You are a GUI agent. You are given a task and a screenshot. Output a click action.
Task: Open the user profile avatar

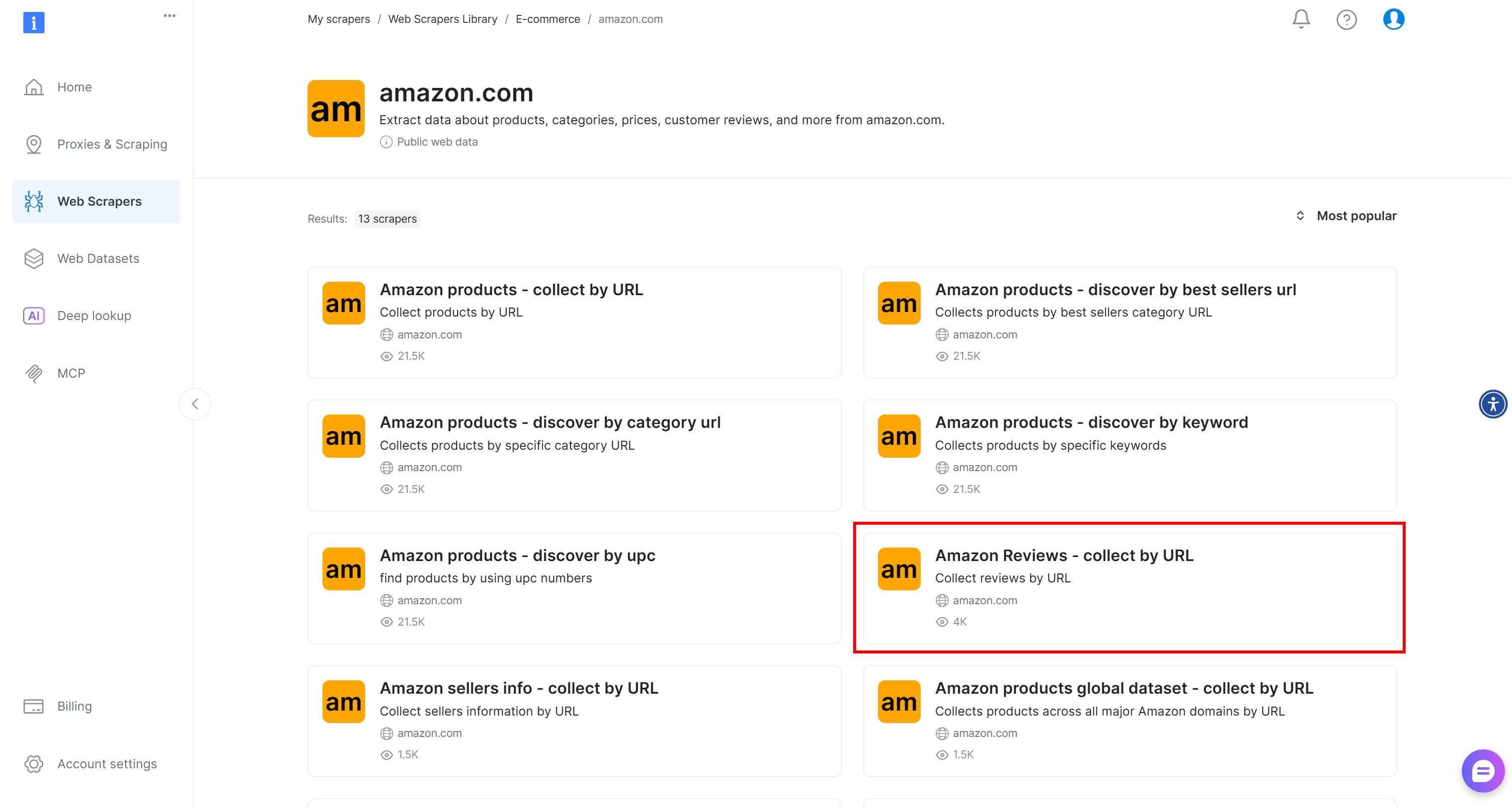[x=1393, y=19]
